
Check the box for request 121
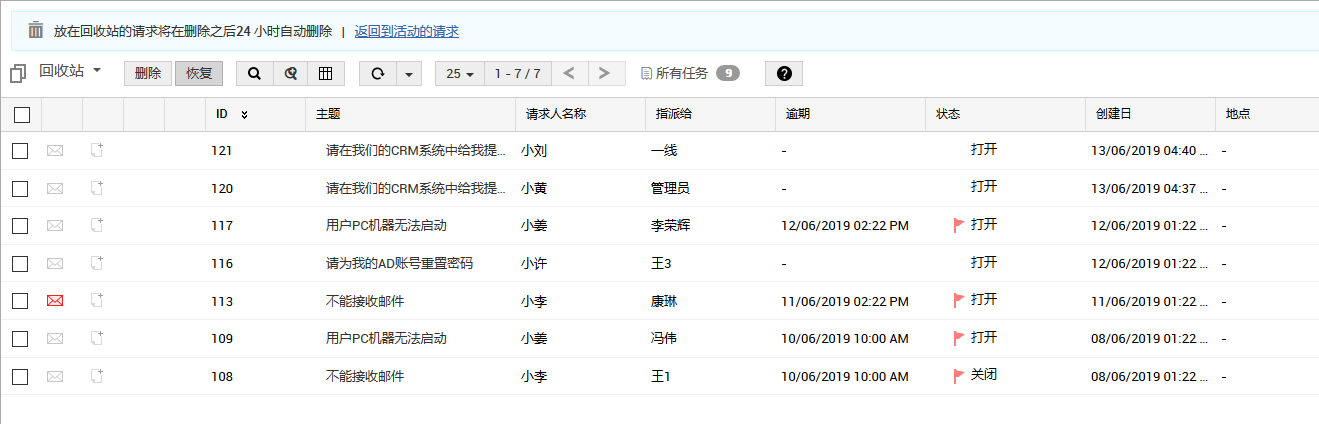20,150
